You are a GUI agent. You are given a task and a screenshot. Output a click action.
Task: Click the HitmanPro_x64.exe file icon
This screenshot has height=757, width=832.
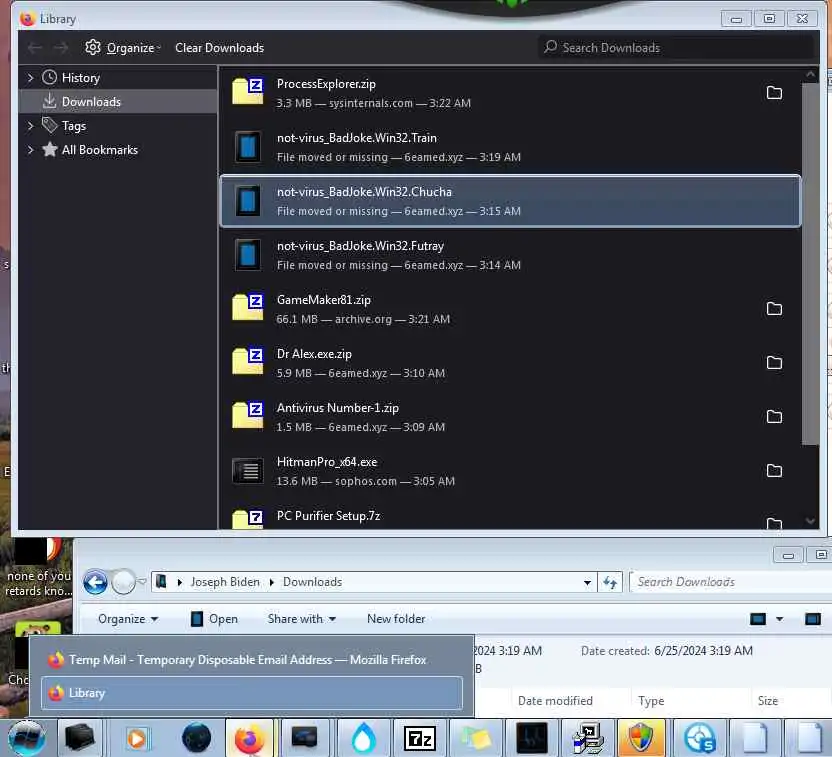coord(248,471)
